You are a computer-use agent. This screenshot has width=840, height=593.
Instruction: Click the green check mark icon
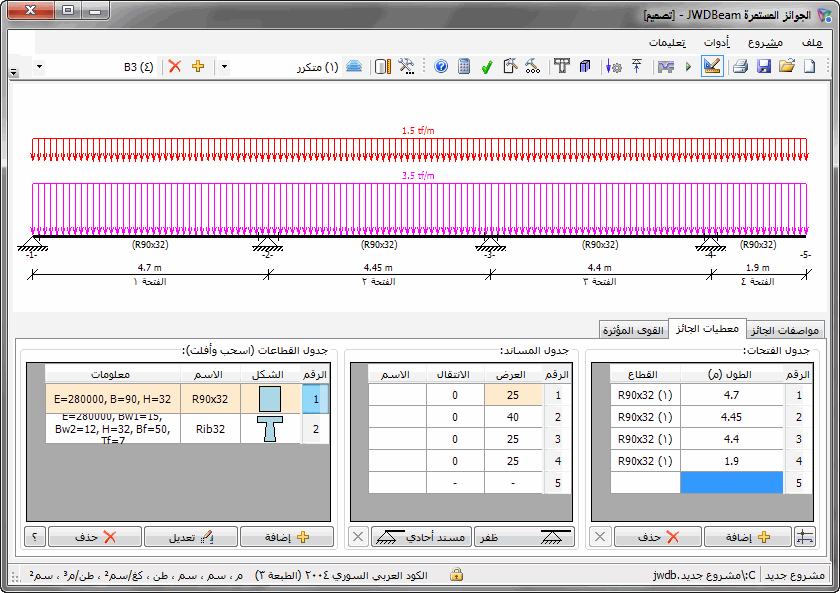tap(487, 67)
